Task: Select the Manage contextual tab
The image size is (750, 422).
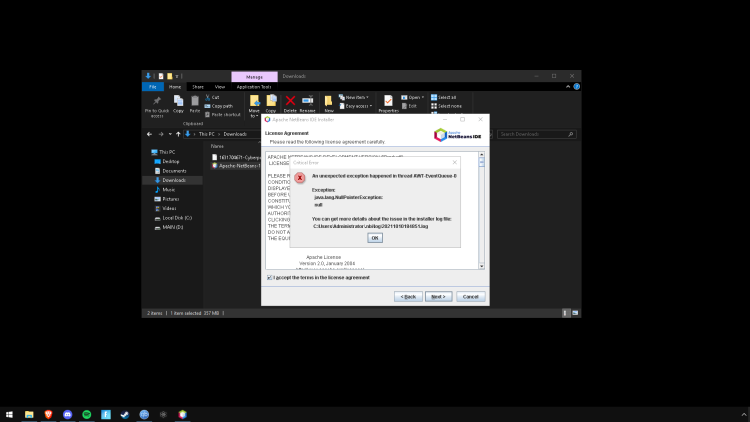Action: click(x=254, y=77)
